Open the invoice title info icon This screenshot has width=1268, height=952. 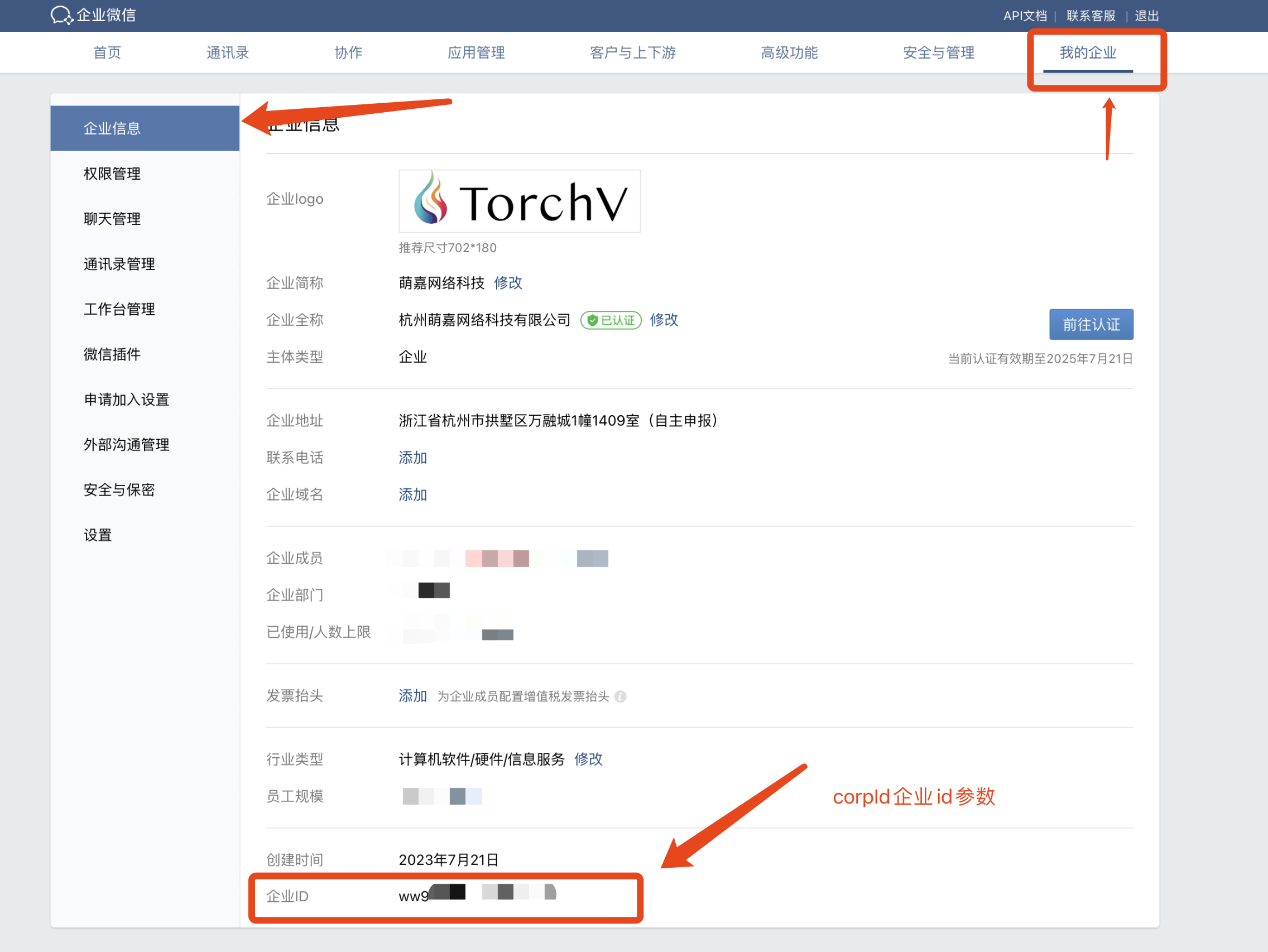(620, 696)
